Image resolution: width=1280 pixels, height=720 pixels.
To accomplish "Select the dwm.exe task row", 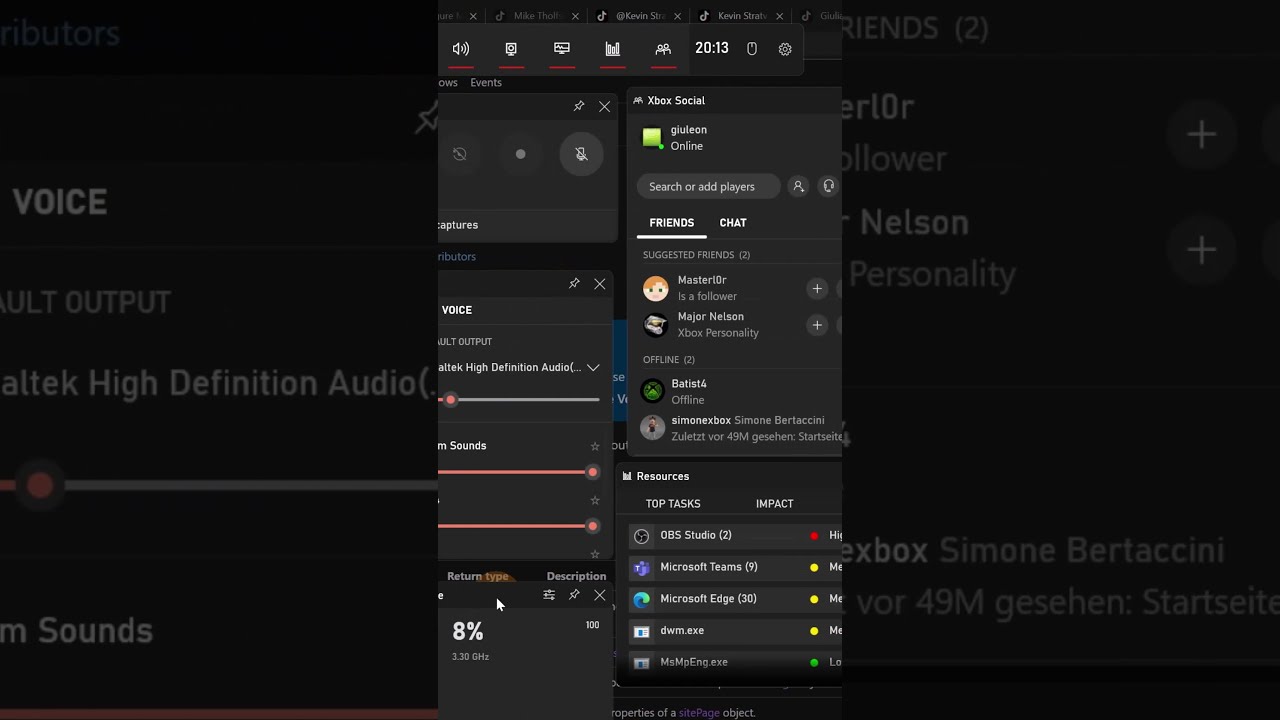I will pos(735,631).
